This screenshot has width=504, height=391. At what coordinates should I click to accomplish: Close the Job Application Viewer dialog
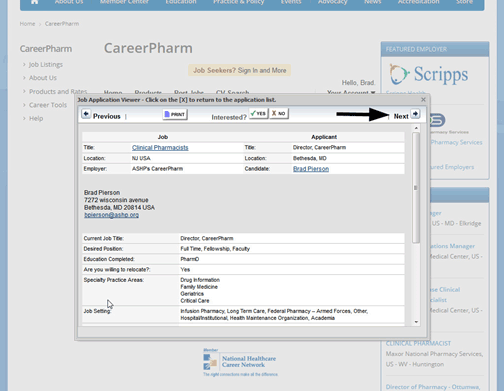(423, 100)
